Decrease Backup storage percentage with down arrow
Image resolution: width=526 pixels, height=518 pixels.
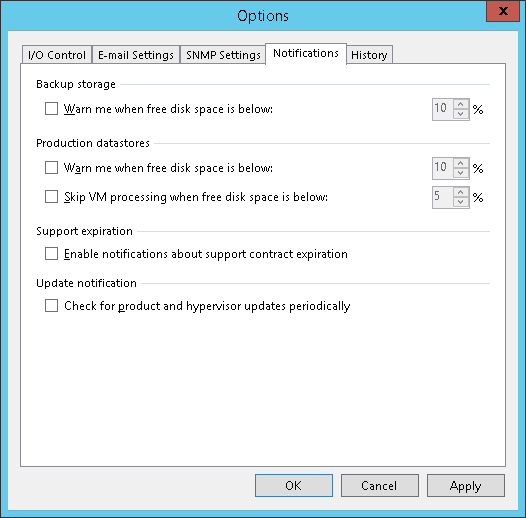[x=461, y=114]
